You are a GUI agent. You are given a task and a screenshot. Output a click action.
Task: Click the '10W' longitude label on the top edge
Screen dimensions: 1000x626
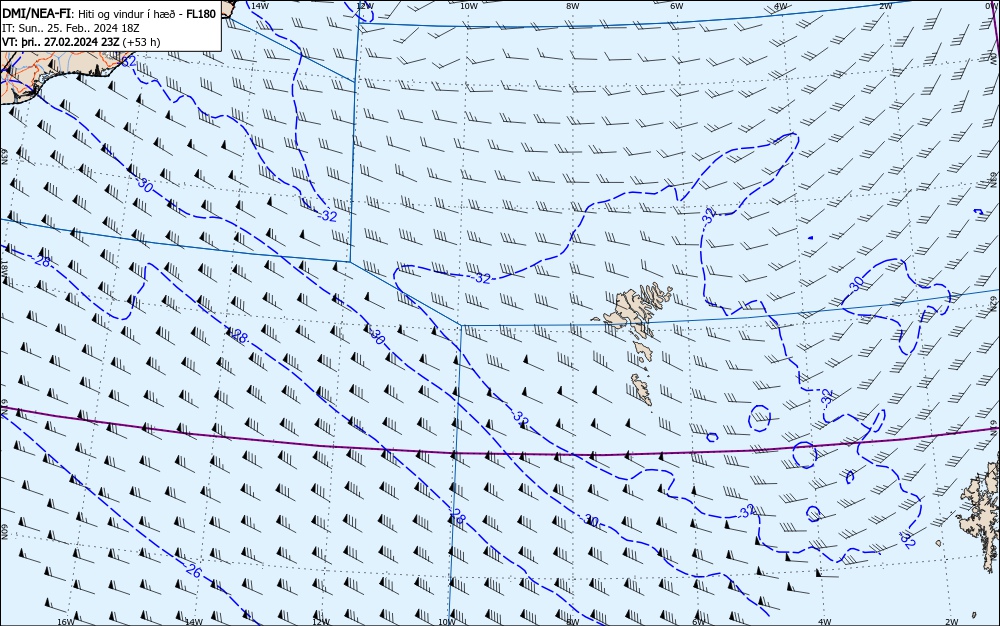[x=469, y=6]
